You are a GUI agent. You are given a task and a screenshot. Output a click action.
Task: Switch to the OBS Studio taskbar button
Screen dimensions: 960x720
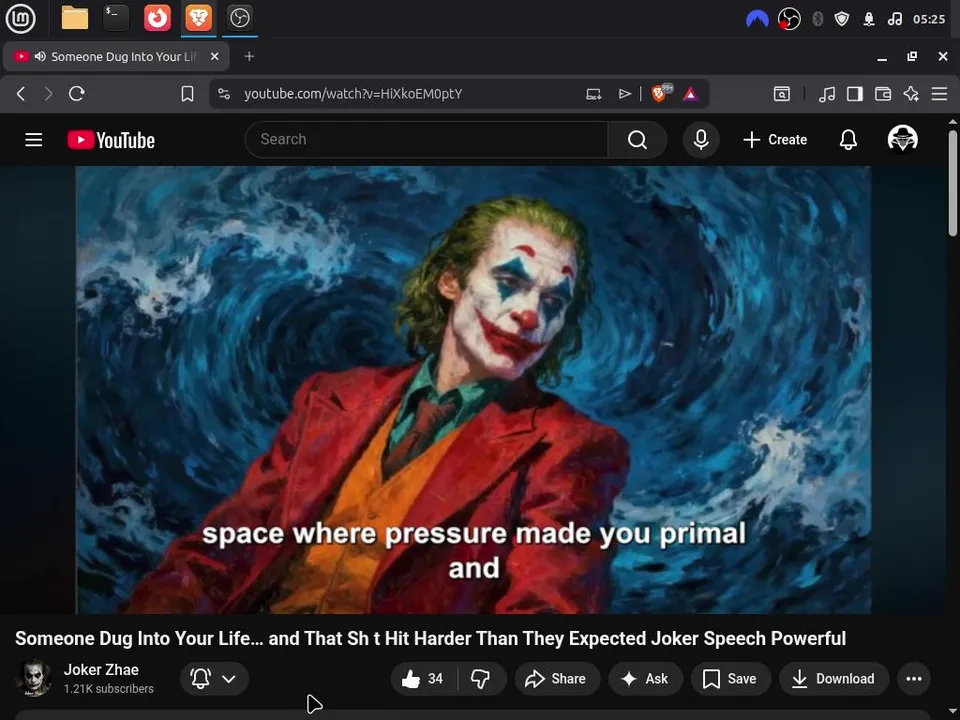[239, 18]
